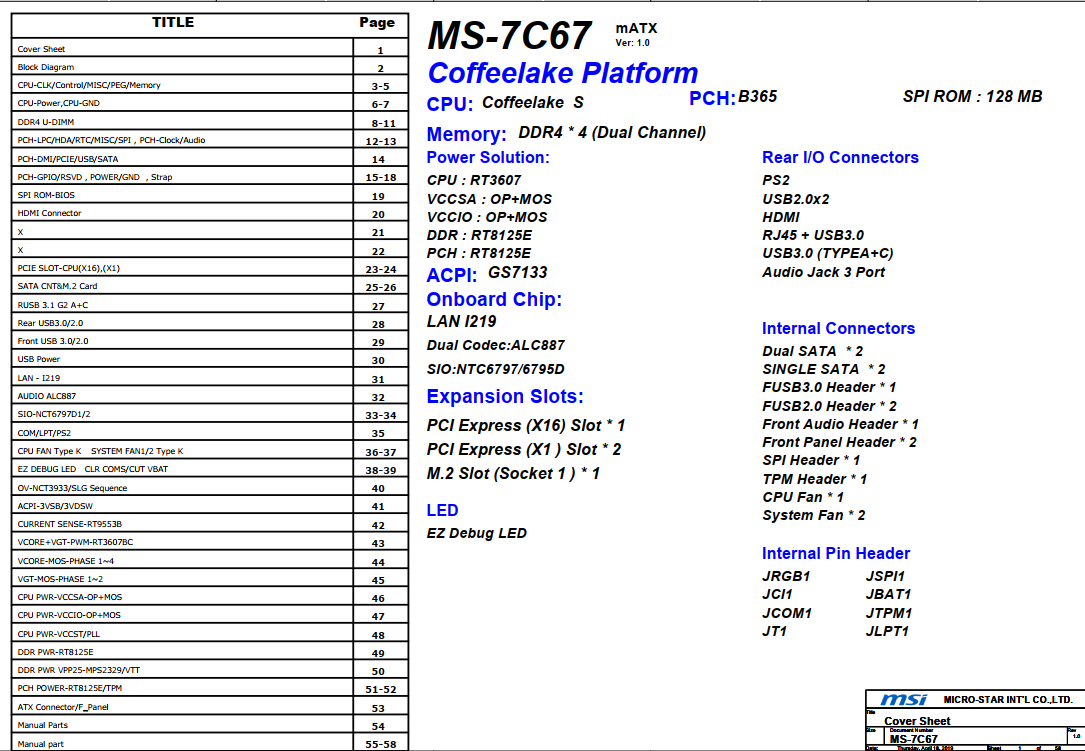Select 'DDR PWR-RT8125E' entry
Viewport: 1085px width, 751px height.
tap(210, 652)
